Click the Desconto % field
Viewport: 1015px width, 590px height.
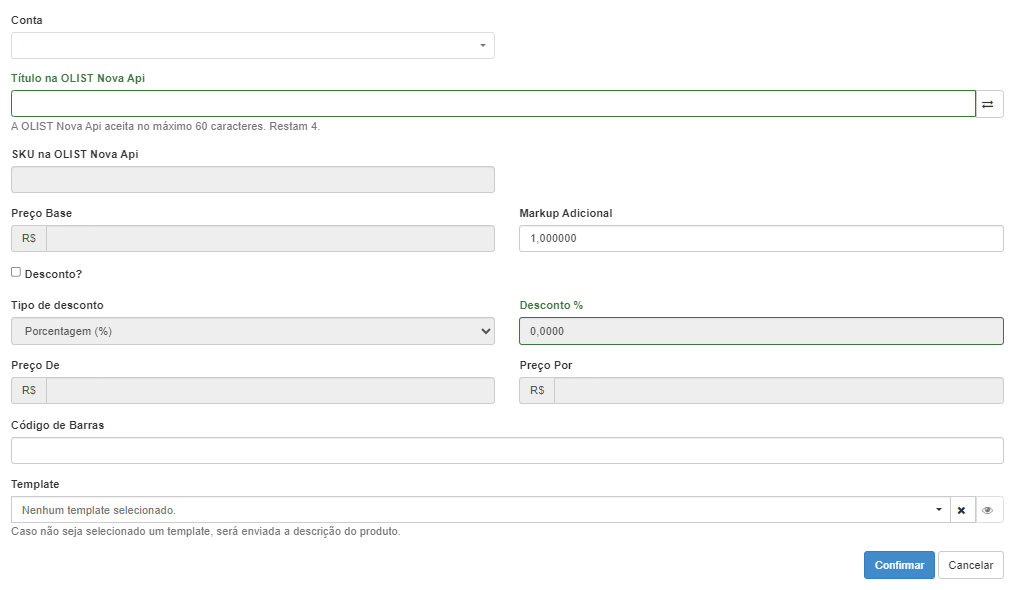click(x=761, y=331)
